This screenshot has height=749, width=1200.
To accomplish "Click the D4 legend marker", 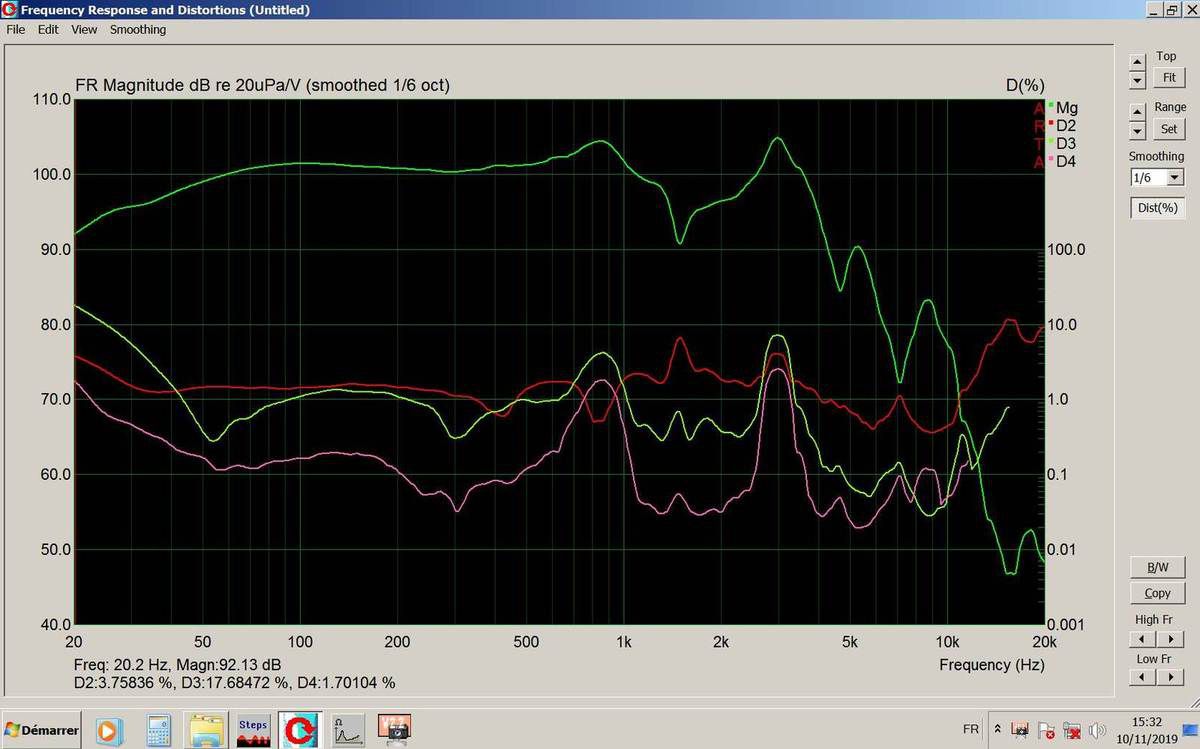I will pyautogui.click(x=1051, y=159).
